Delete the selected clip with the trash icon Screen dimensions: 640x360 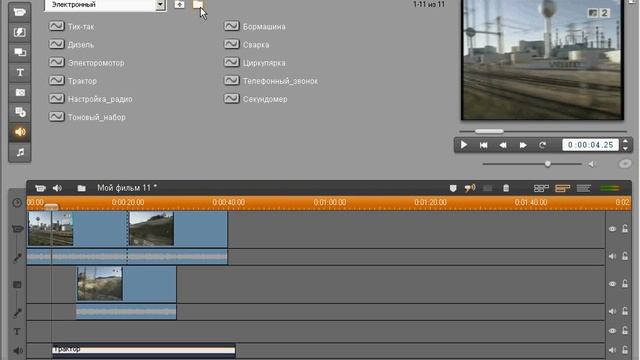coord(506,188)
